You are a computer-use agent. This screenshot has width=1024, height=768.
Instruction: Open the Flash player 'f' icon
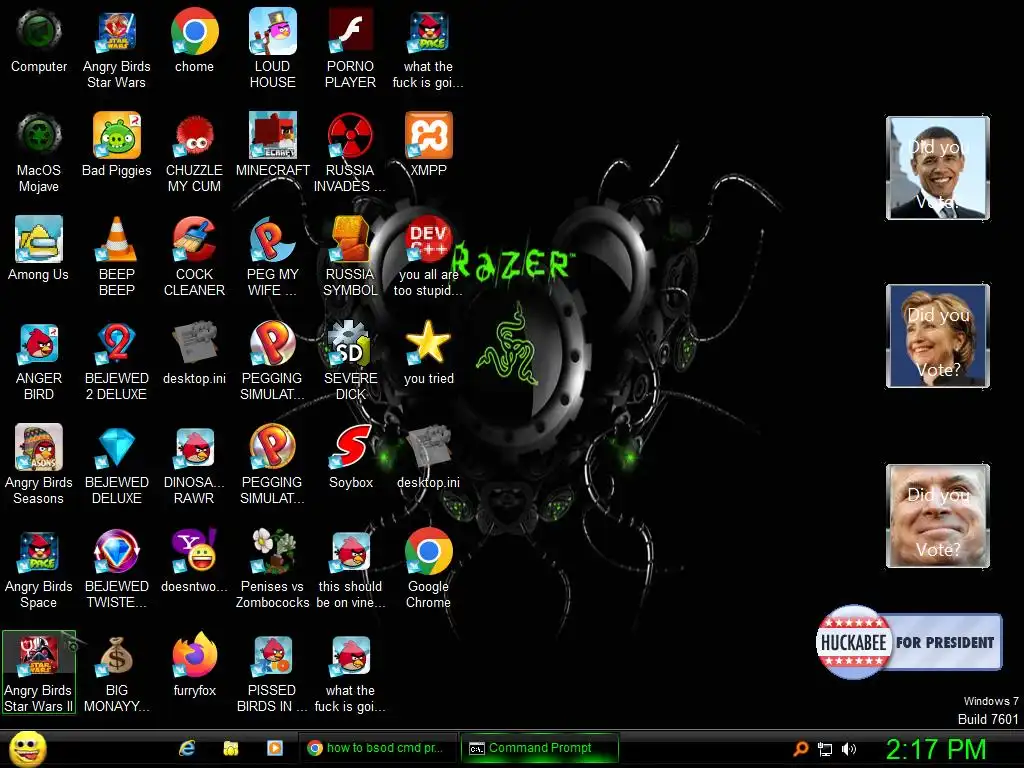pos(350,49)
